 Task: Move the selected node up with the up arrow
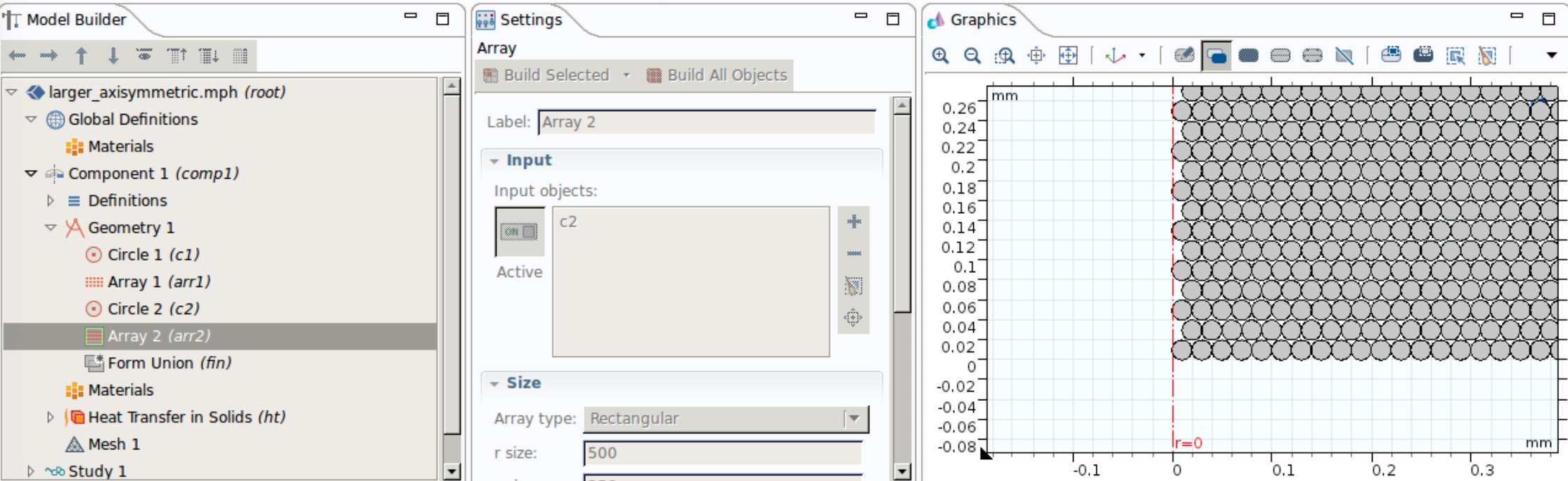coord(82,56)
